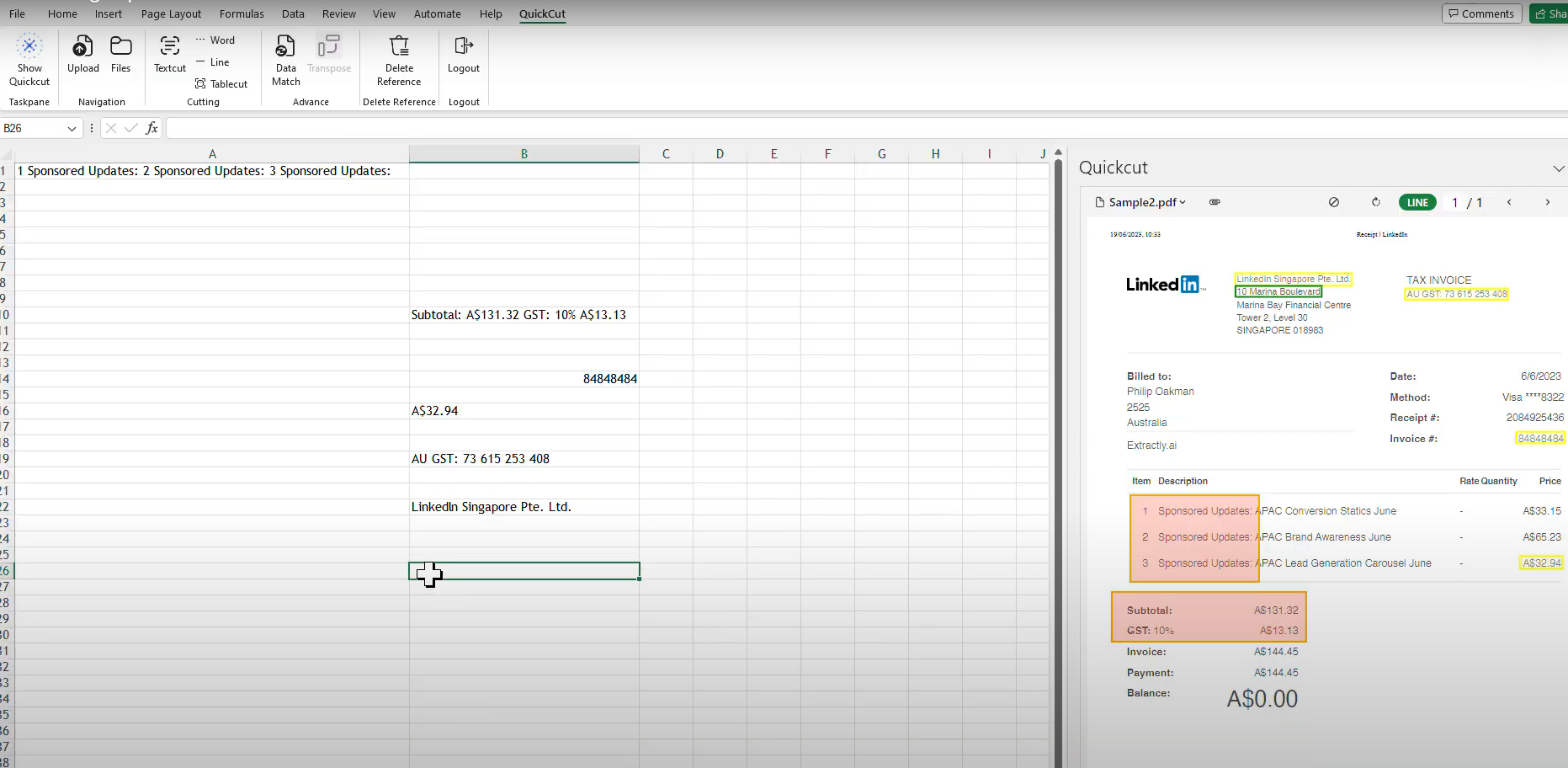The height and width of the screenshot is (768, 1568).
Task: Click the Comments button
Action: [x=1480, y=13]
